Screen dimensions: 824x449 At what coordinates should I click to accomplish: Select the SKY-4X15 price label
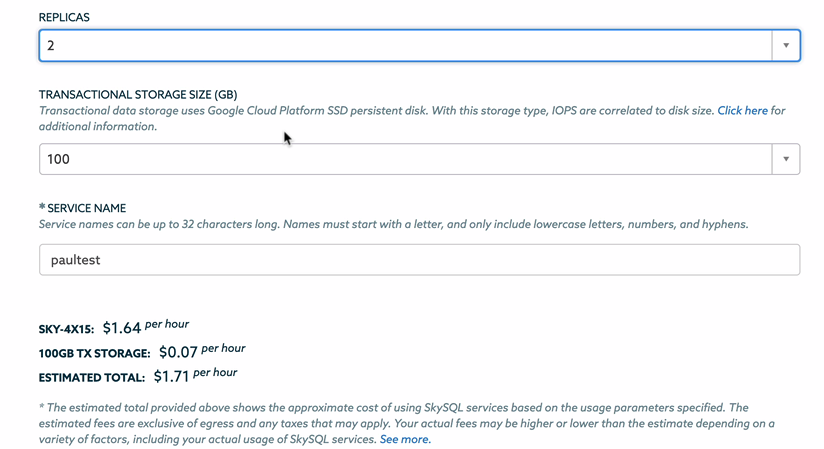point(66,329)
